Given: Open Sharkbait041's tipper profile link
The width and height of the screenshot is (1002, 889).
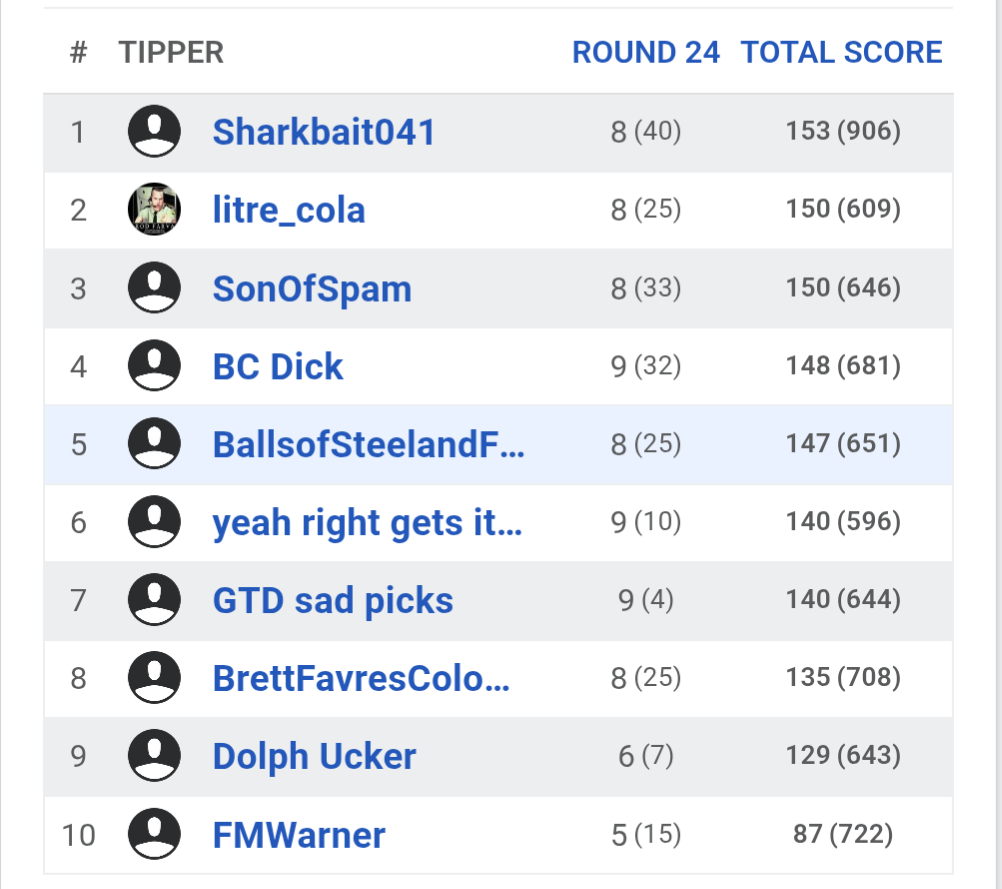Looking at the screenshot, I should (x=324, y=132).
